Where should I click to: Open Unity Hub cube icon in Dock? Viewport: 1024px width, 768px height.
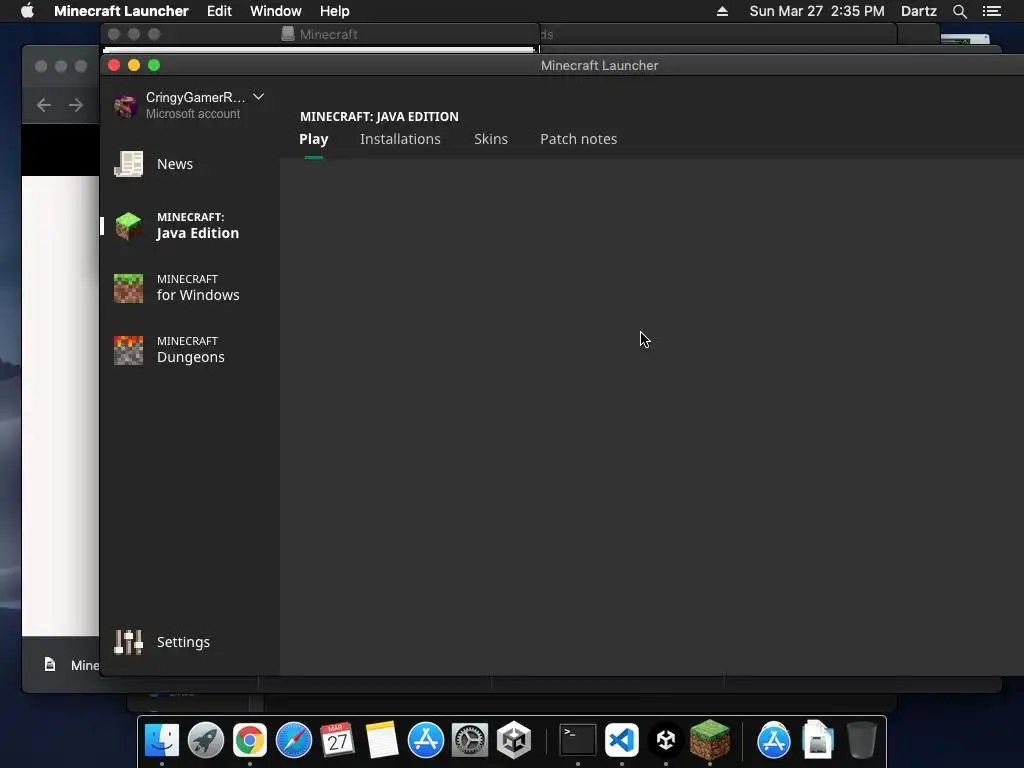point(514,740)
